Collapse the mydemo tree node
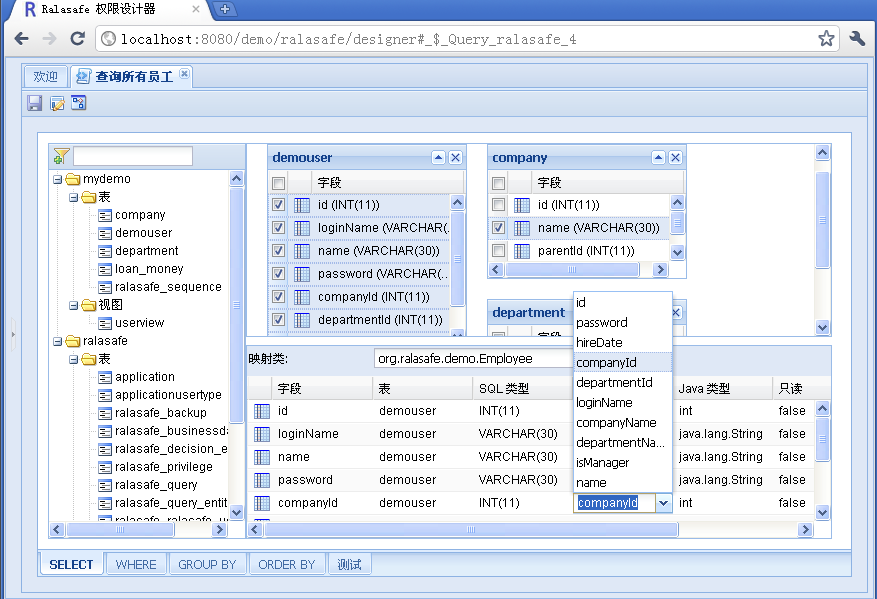Viewport: 877px width, 599px height. click(58, 179)
